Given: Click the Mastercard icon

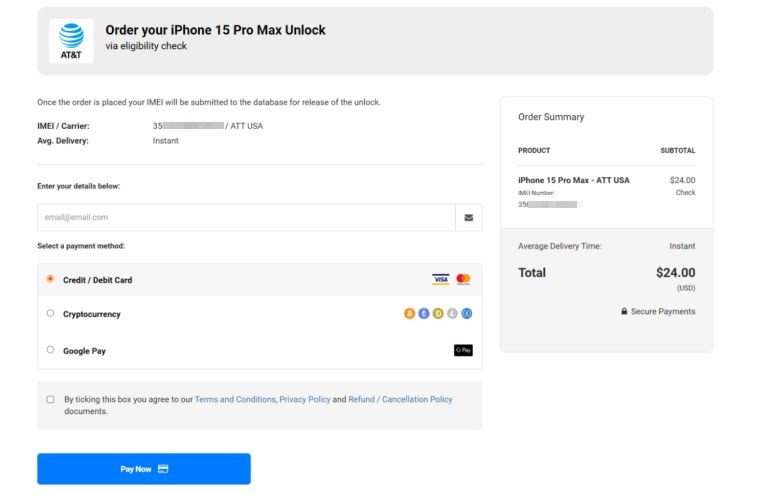Looking at the screenshot, I should point(463,279).
